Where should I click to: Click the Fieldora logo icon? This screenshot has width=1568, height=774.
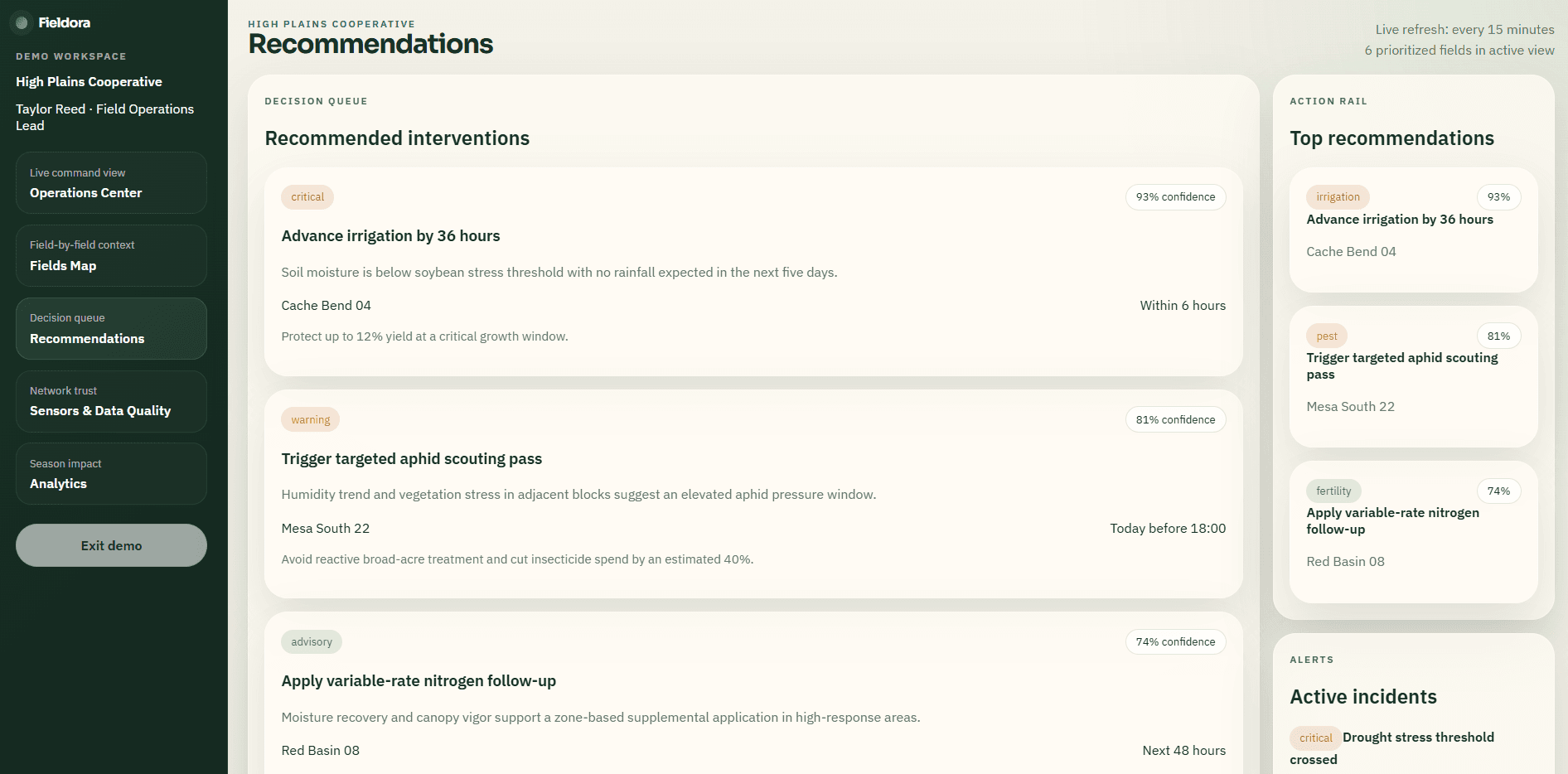22,22
